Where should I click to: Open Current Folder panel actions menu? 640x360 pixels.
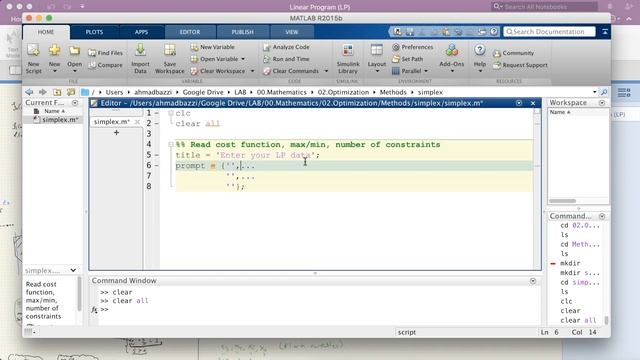(75, 103)
